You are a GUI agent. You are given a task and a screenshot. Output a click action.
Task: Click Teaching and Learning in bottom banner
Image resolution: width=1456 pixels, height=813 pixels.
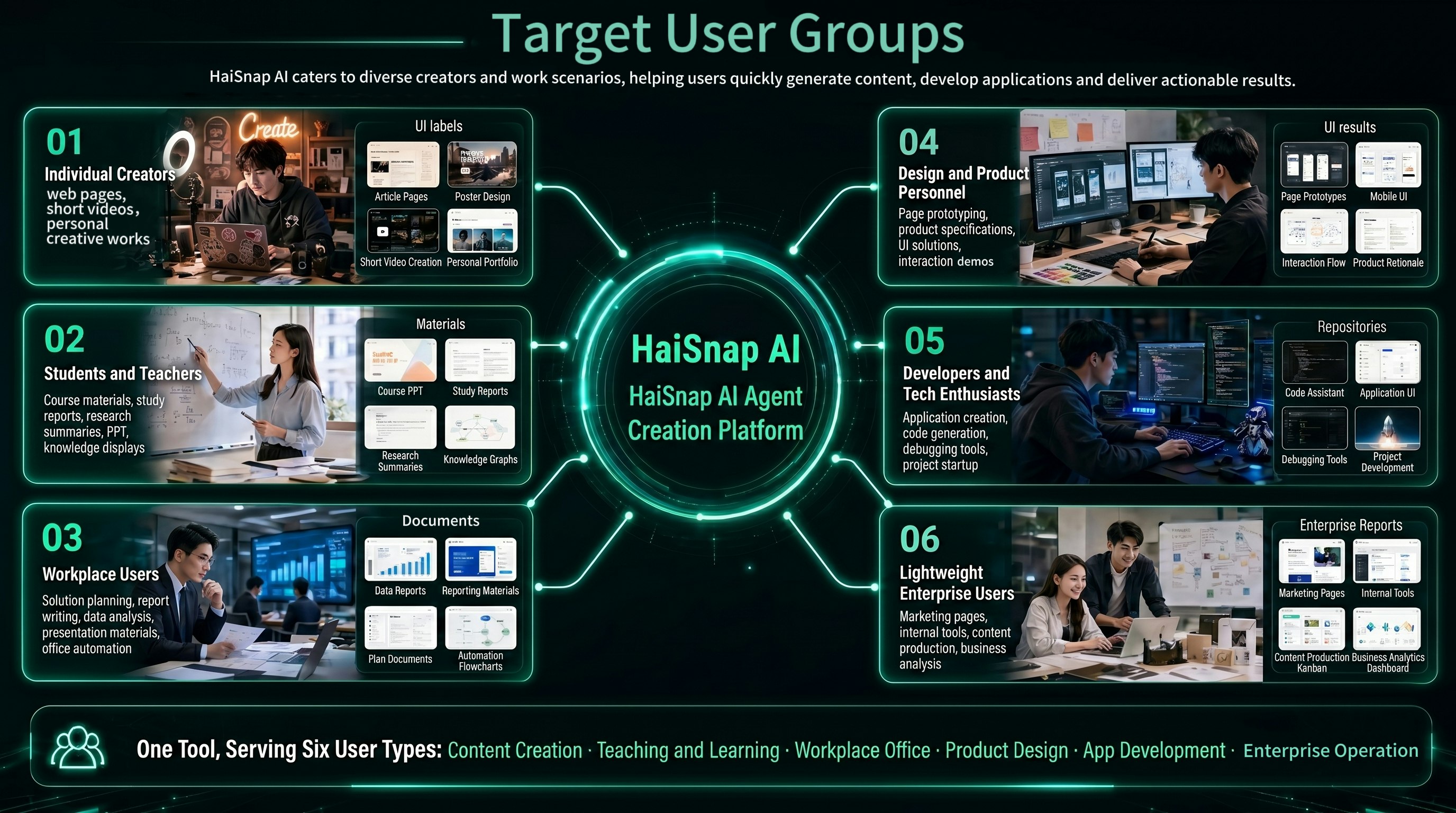688,750
